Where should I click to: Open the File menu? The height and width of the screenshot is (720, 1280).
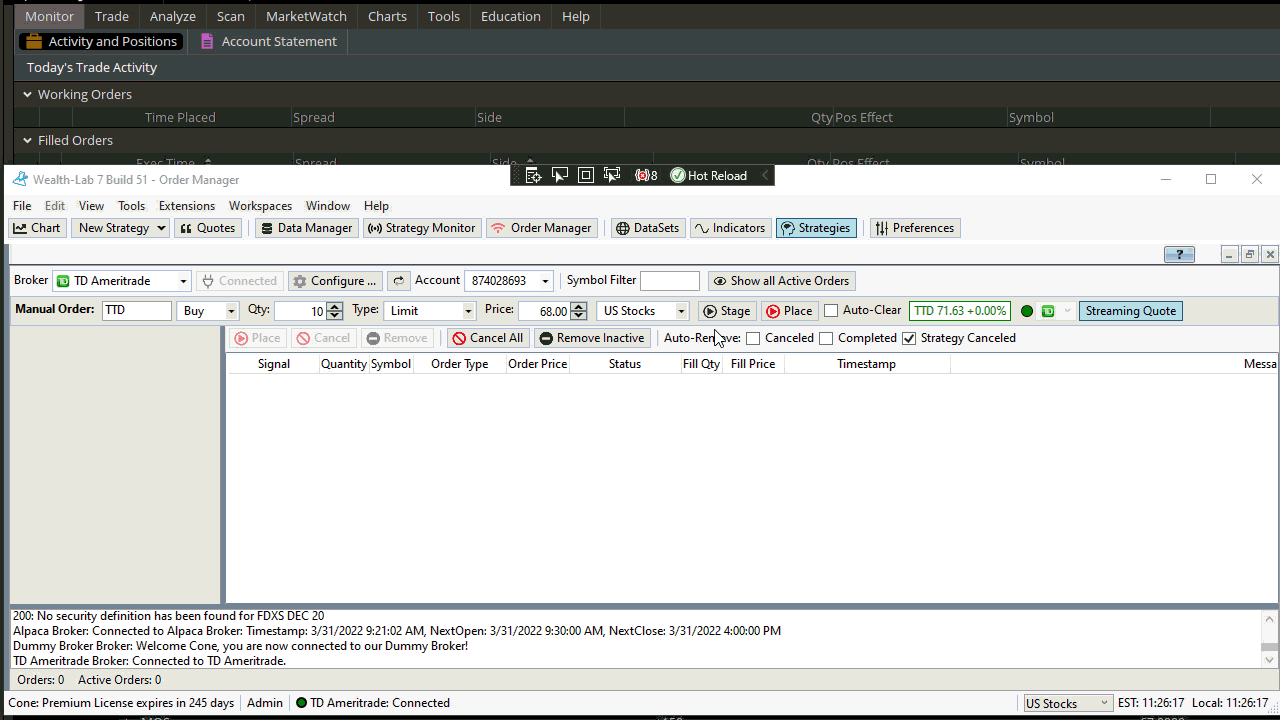(x=22, y=206)
